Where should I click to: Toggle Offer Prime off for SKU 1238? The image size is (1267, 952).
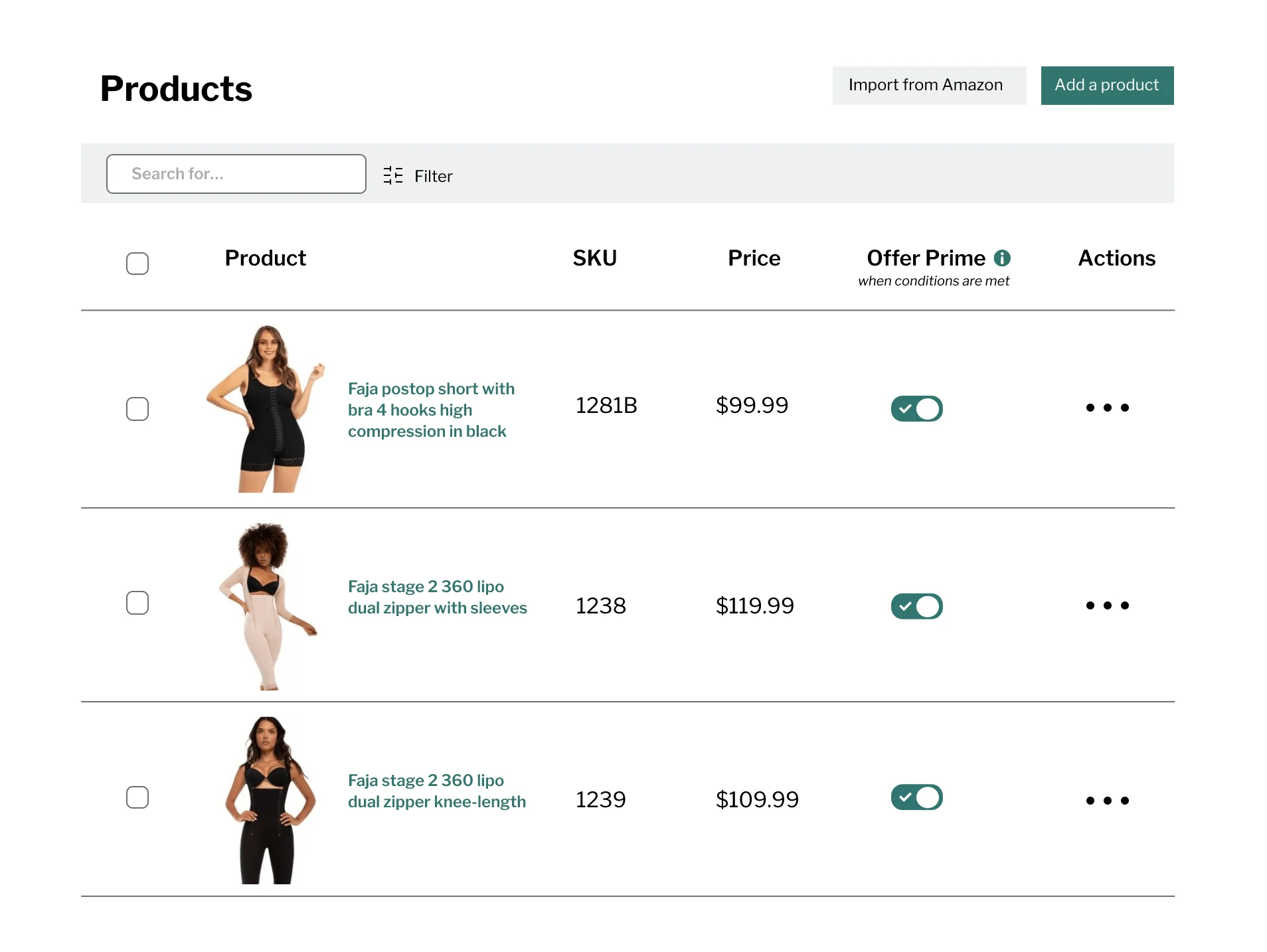click(x=916, y=605)
